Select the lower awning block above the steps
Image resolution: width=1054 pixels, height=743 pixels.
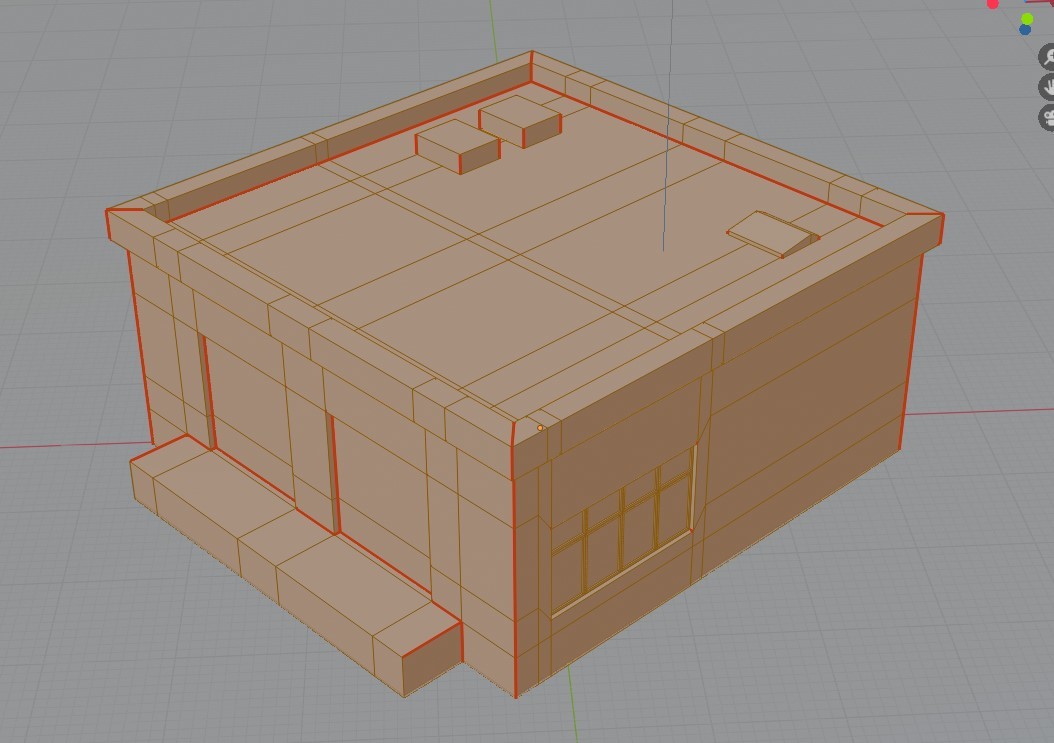click(x=200, y=480)
